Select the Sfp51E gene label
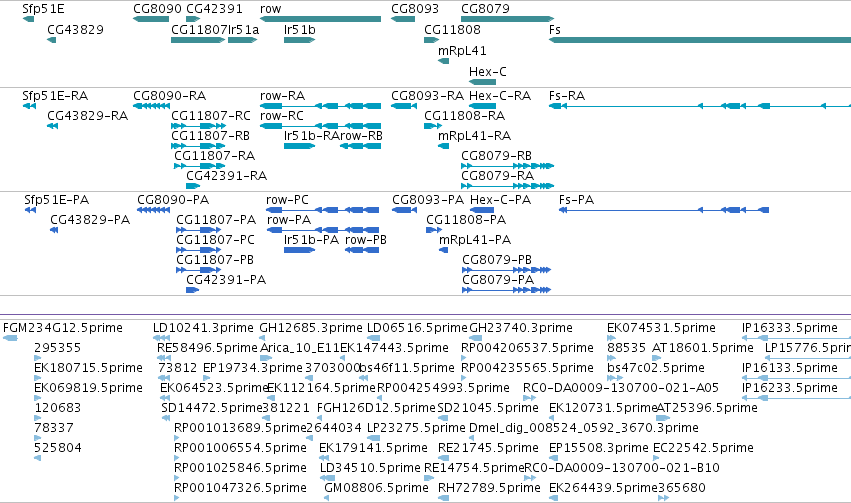 tap(43, 9)
